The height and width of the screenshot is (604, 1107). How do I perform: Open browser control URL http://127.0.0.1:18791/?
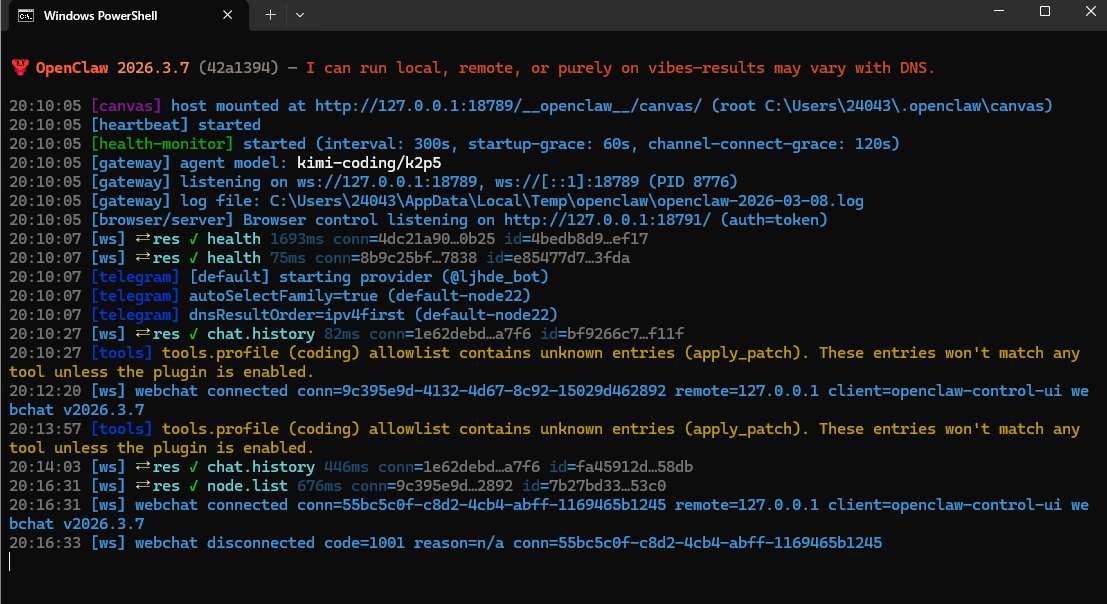coord(607,220)
